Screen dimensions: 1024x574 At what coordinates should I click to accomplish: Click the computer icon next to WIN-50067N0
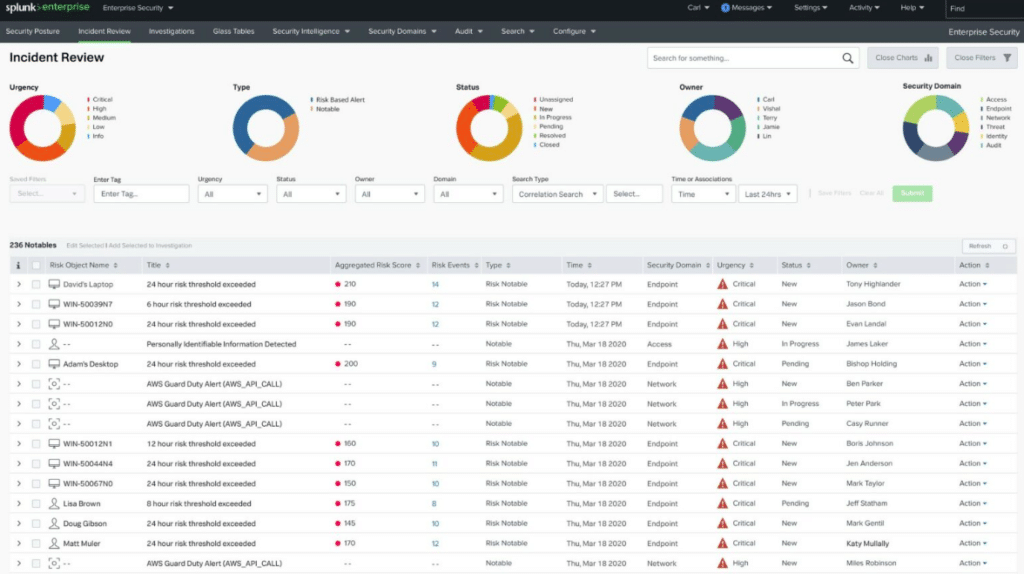[54, 484]
